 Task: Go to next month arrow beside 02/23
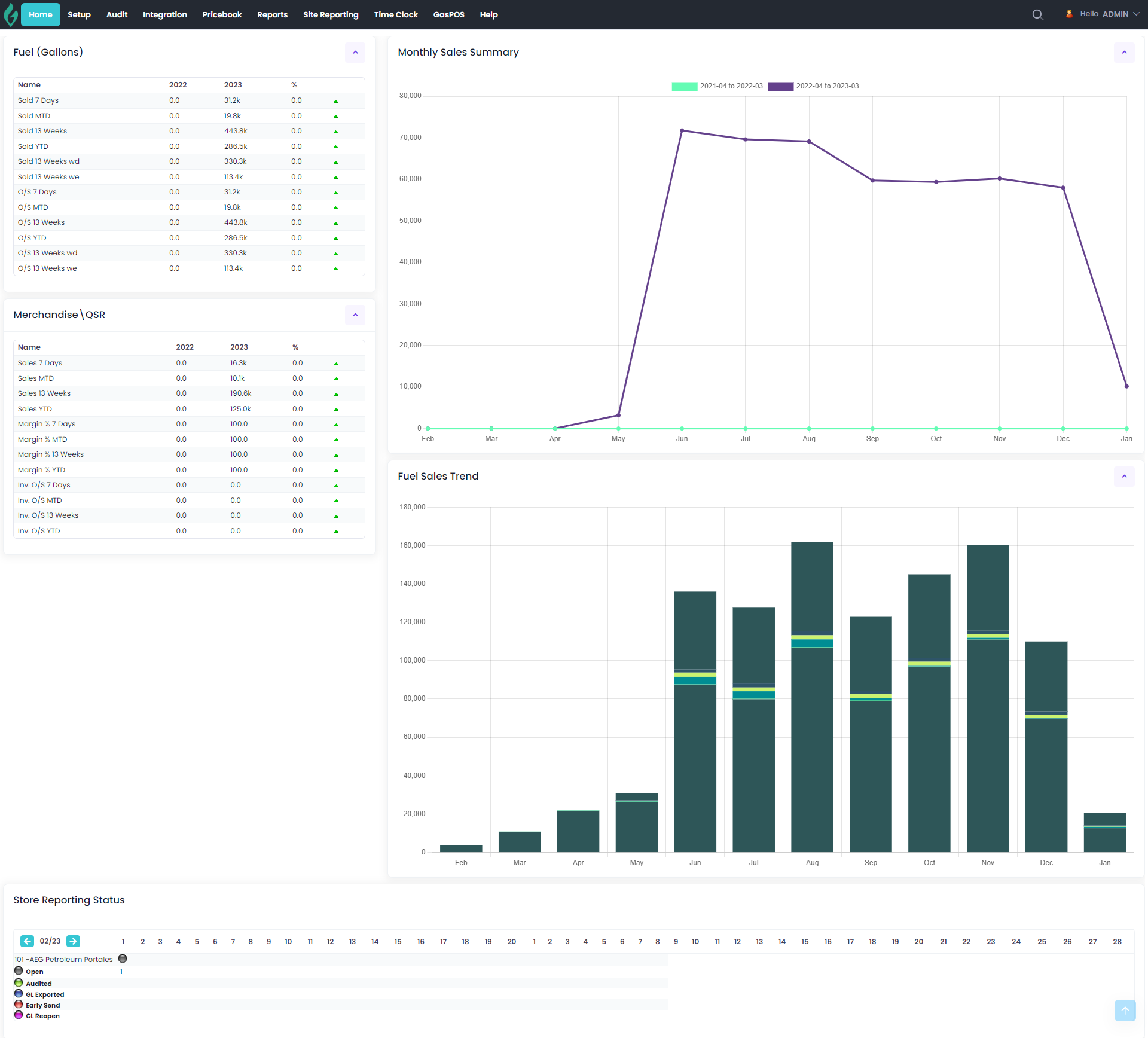click(73, 941)
